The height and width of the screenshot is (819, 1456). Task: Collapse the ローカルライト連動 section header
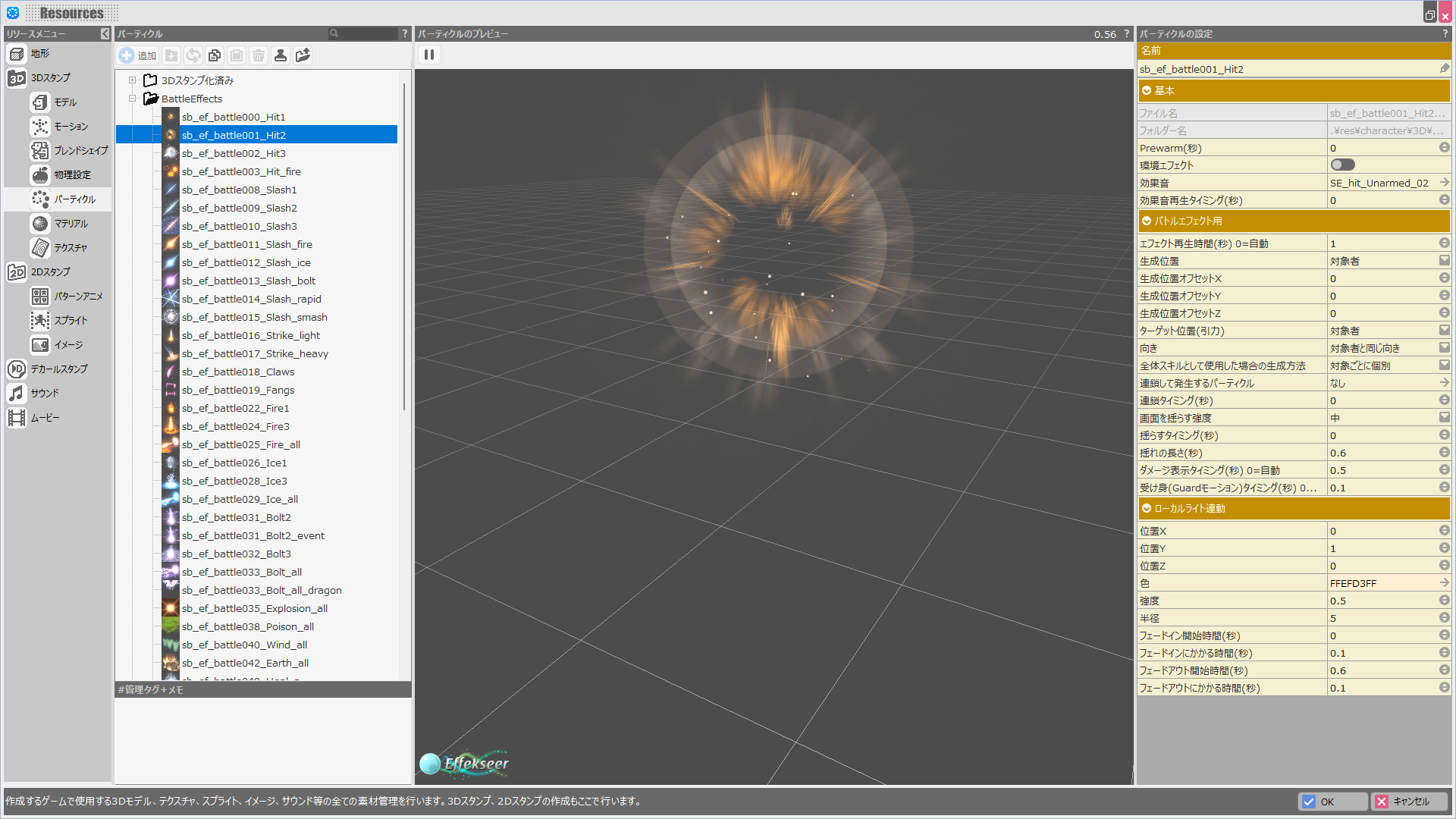coord(1147,509)
